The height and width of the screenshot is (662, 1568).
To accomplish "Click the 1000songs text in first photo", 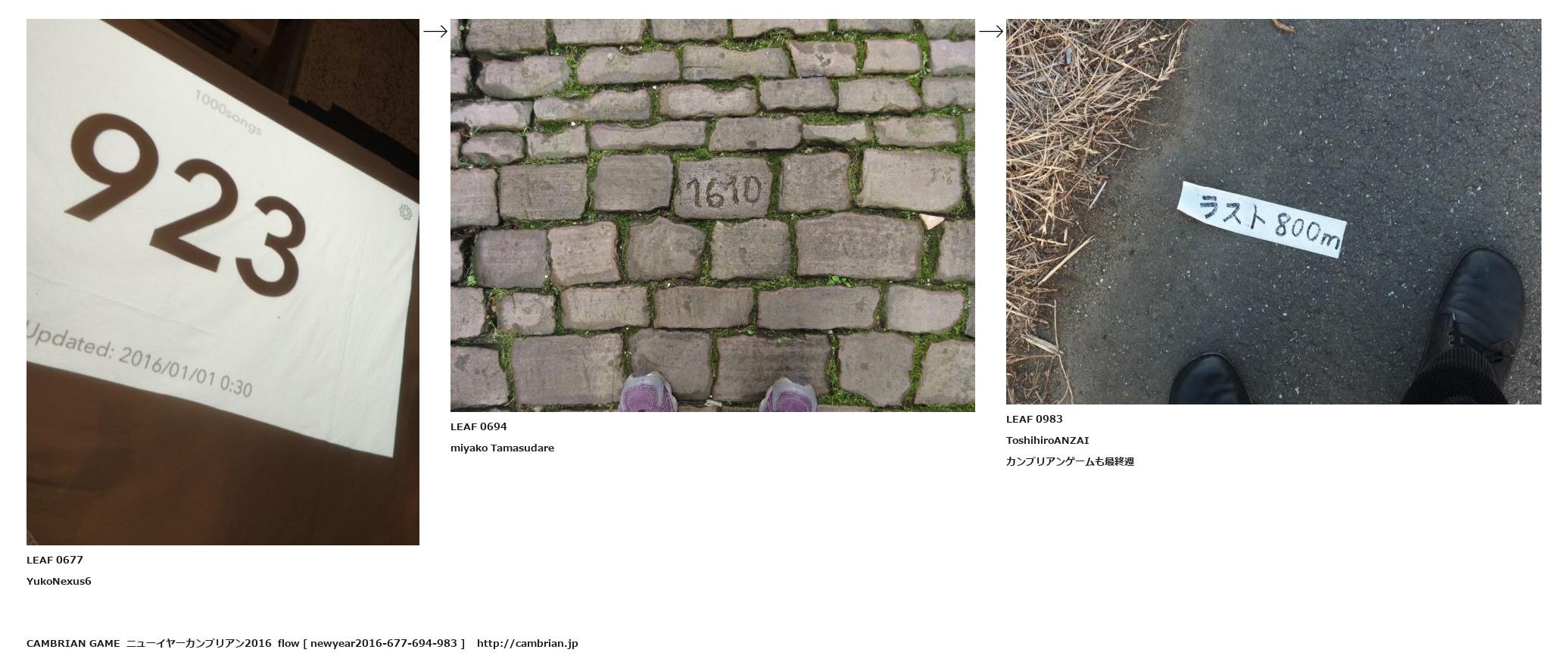I will pos(229,114).
